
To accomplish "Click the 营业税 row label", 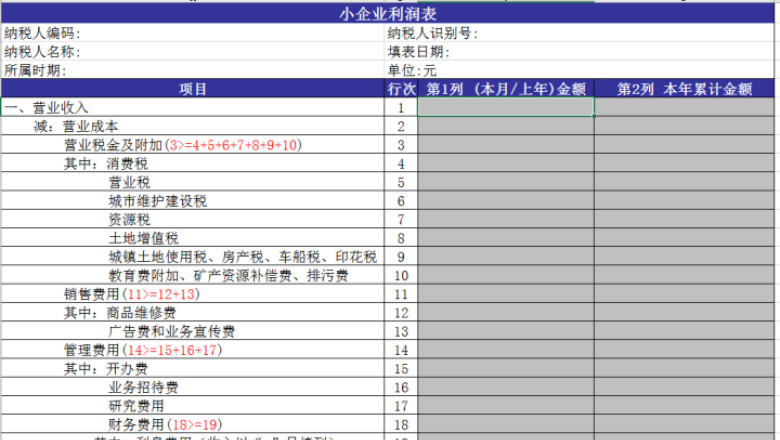I will pyautogui.click(x=193, y=182).
